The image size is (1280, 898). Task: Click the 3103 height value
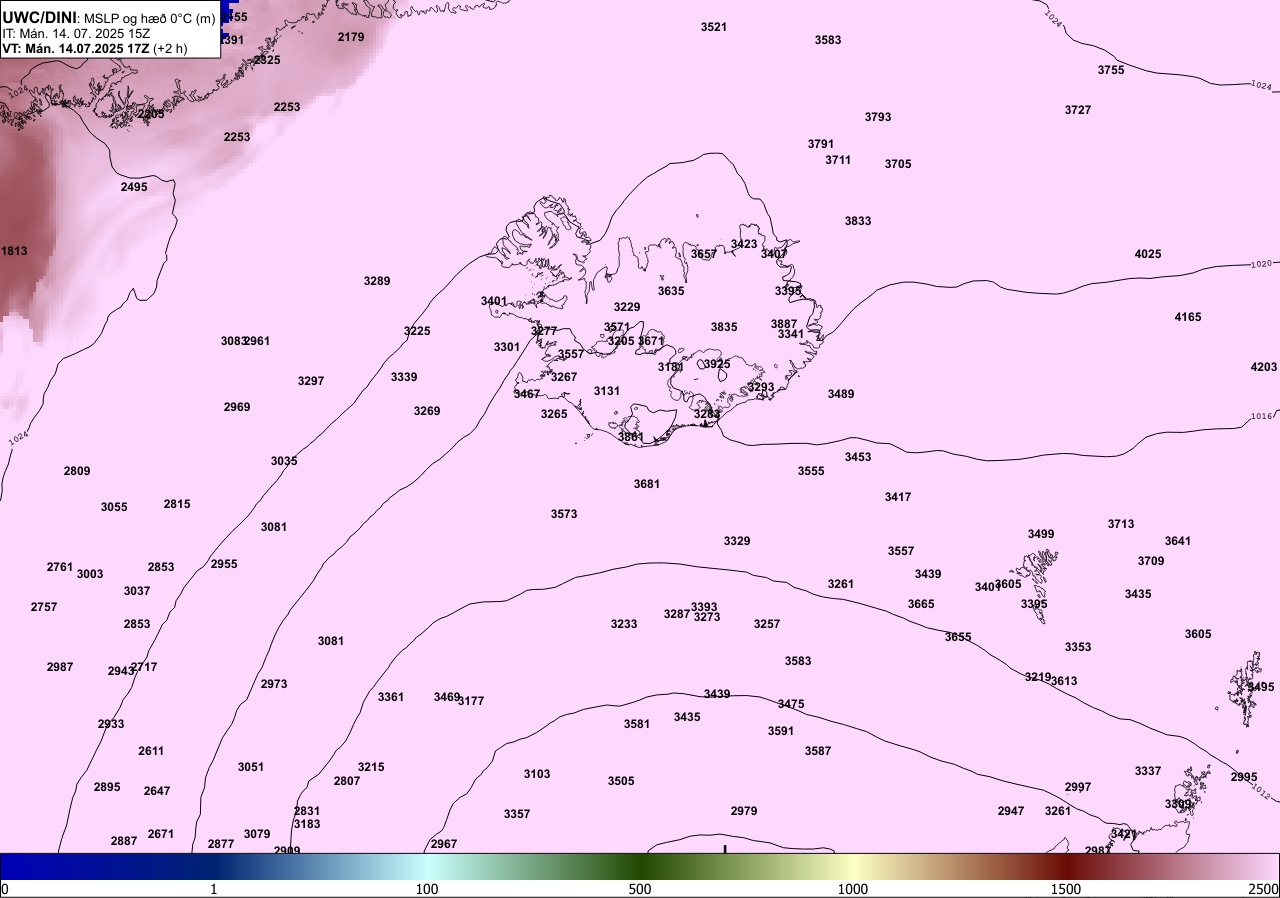(x=537, y=774)
